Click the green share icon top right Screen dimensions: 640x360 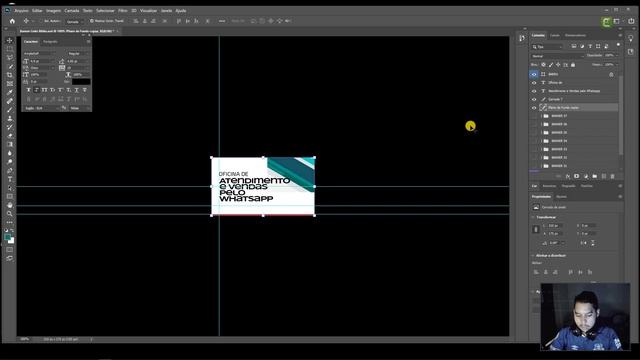(x=606, y=22)
